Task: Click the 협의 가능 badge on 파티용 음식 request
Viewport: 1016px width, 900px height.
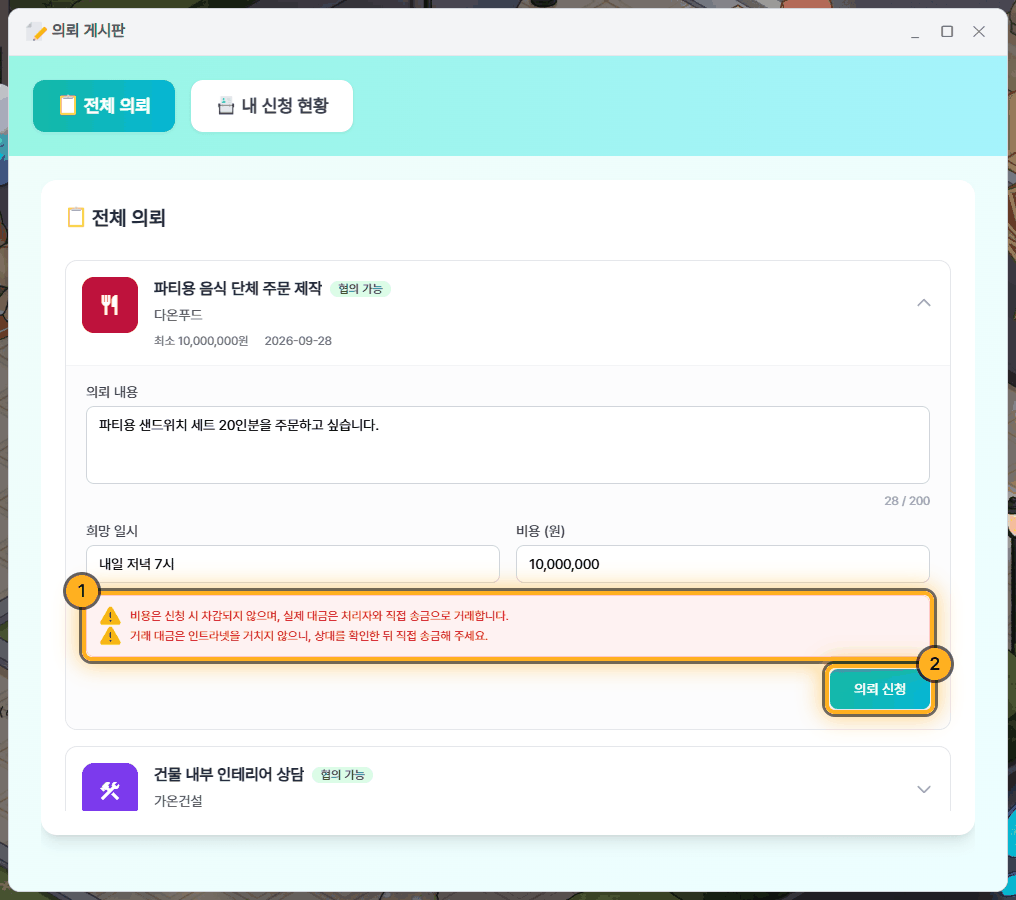Action: click(x=360, y=289)
